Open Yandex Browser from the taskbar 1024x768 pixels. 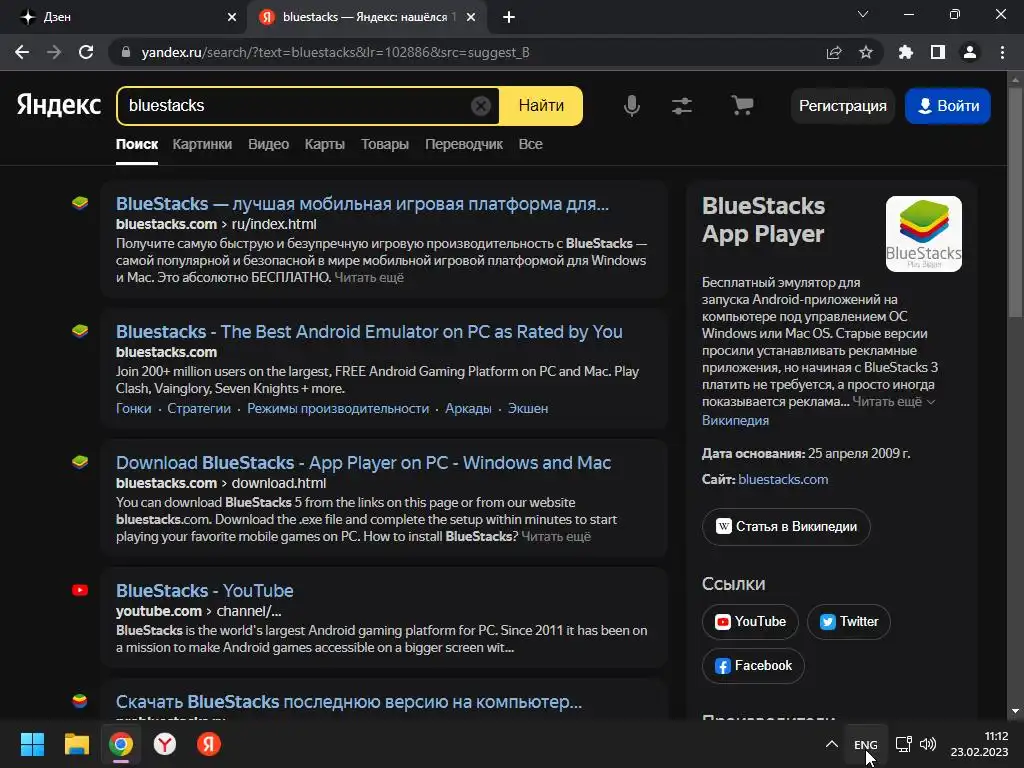pyautogui.click(x=165, y=744)
